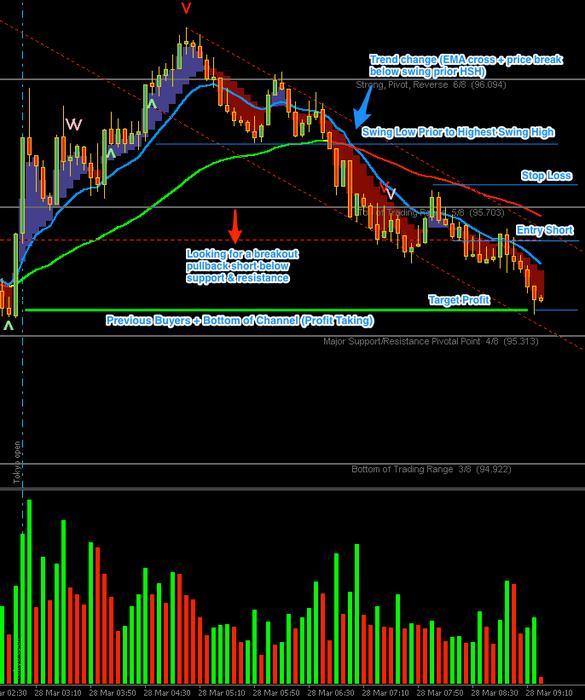The height and width of the screenshot is (700, 585).
Task: Select the pink W pattern marker
Action: [74, 124]
